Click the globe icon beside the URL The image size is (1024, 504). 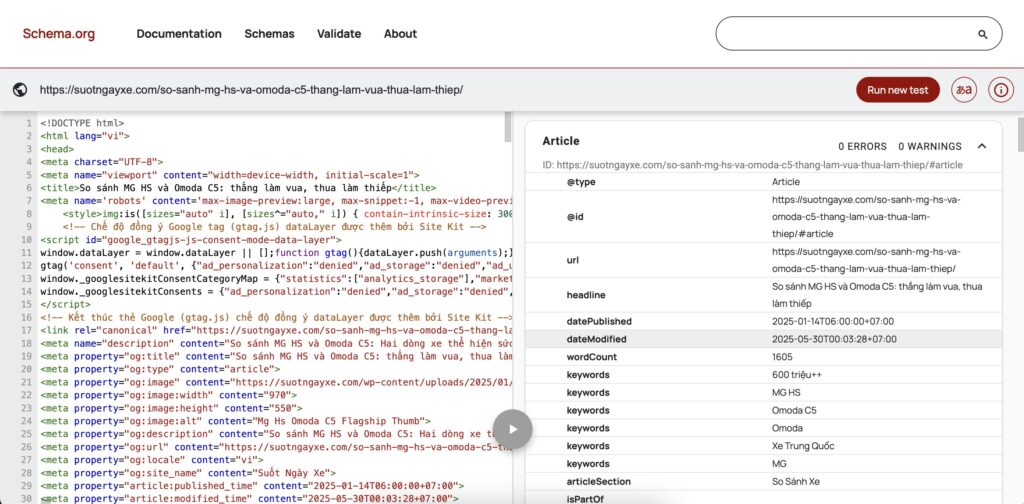point(20,90)
